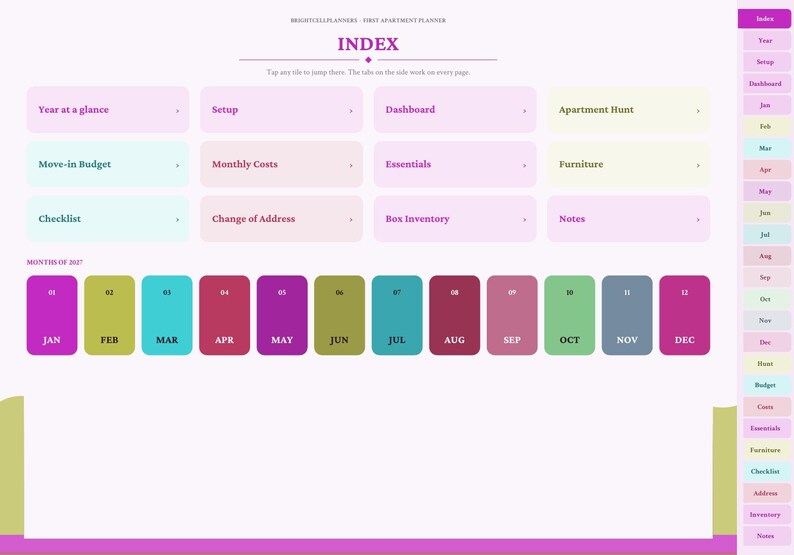The height and width of the screenshot is (555, 794).
Task: Open the May side tab
Action: point(767,191)
